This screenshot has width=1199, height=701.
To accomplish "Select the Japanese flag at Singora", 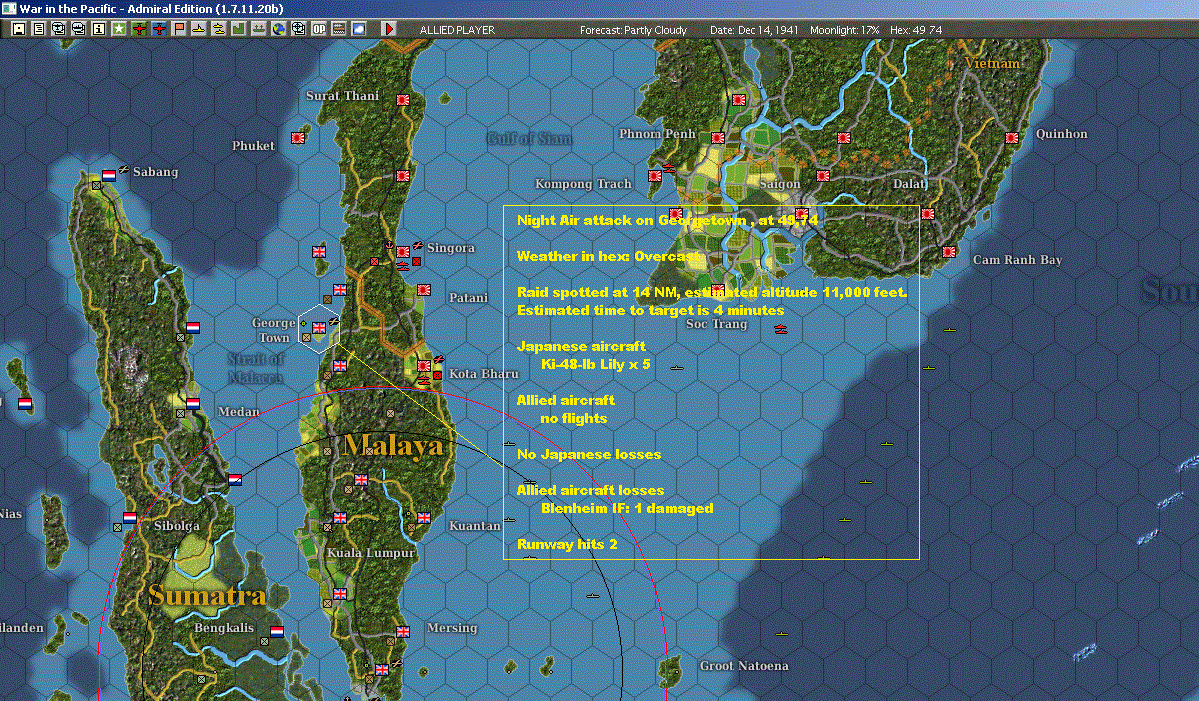I will coord(403,252).
